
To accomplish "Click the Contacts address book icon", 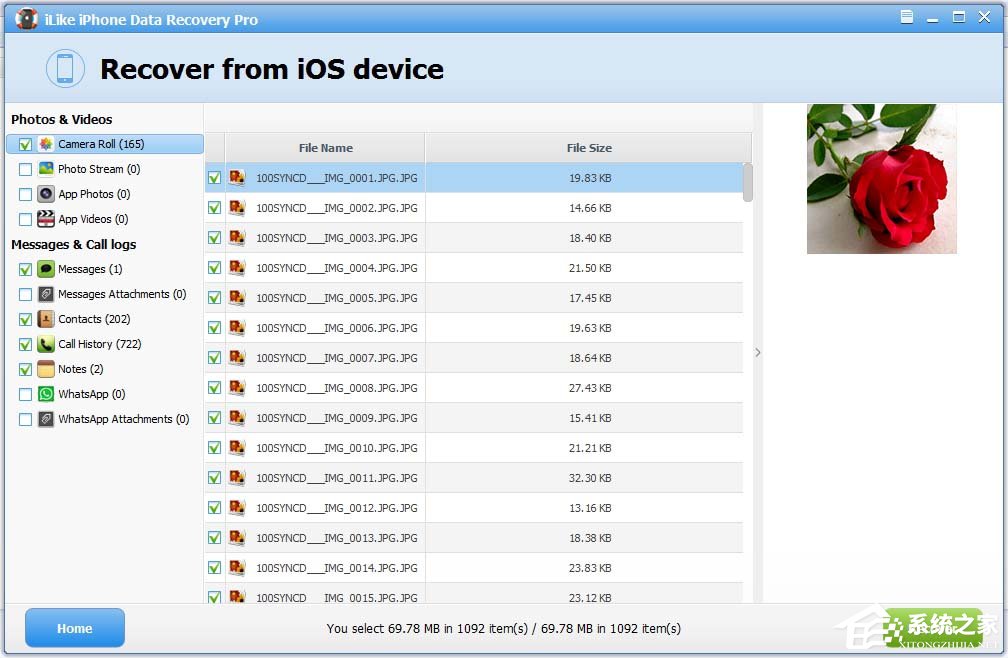I will (47, 319).
